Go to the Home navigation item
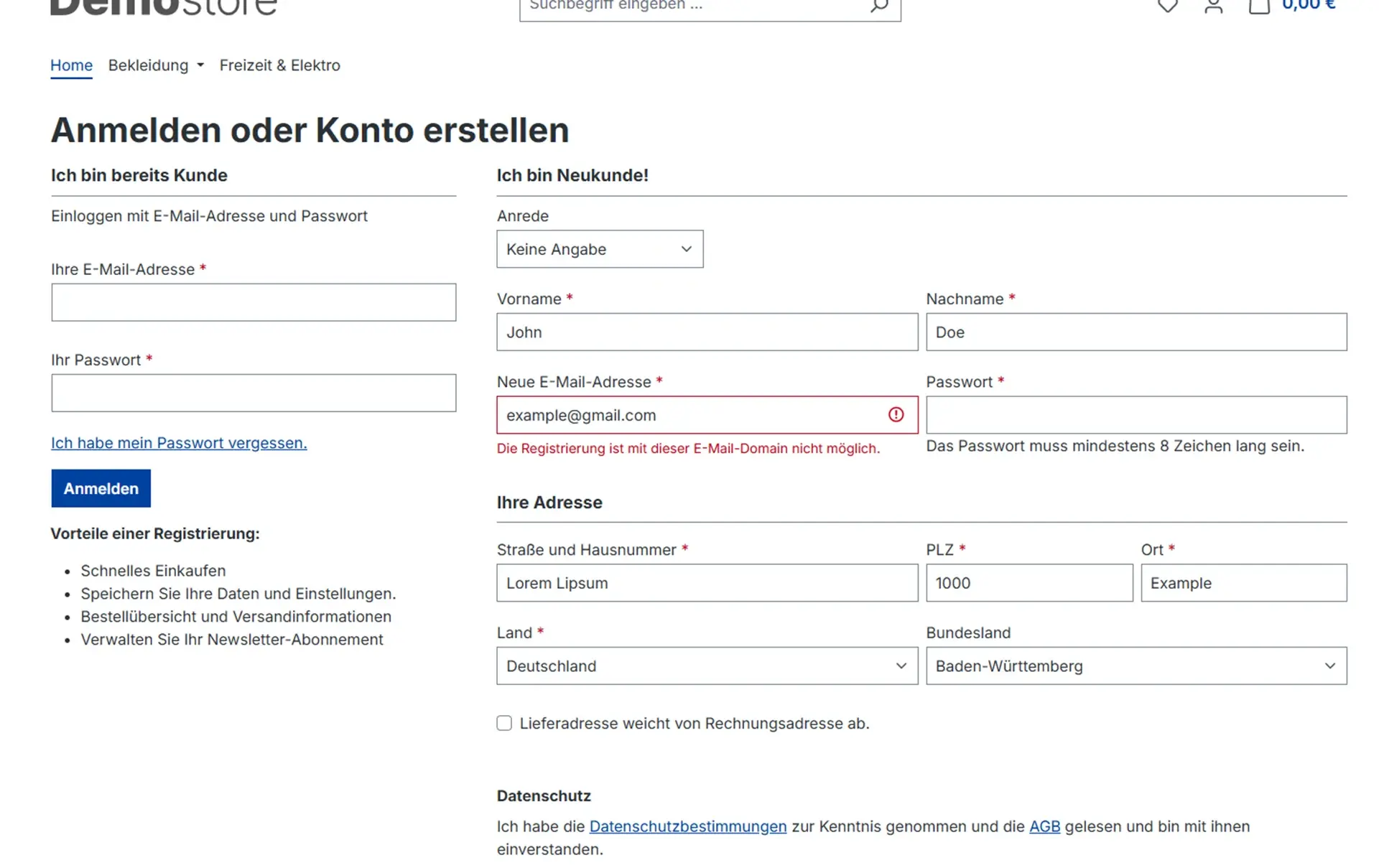1379x868 pixels. point(71,65)
